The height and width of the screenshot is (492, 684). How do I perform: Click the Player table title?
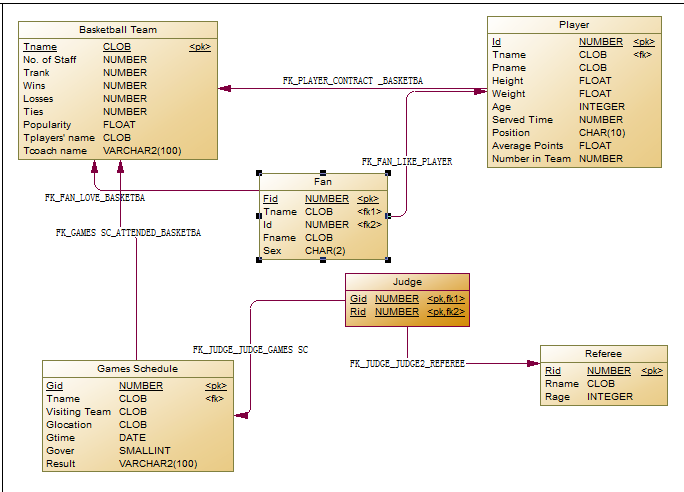point(574,25)
